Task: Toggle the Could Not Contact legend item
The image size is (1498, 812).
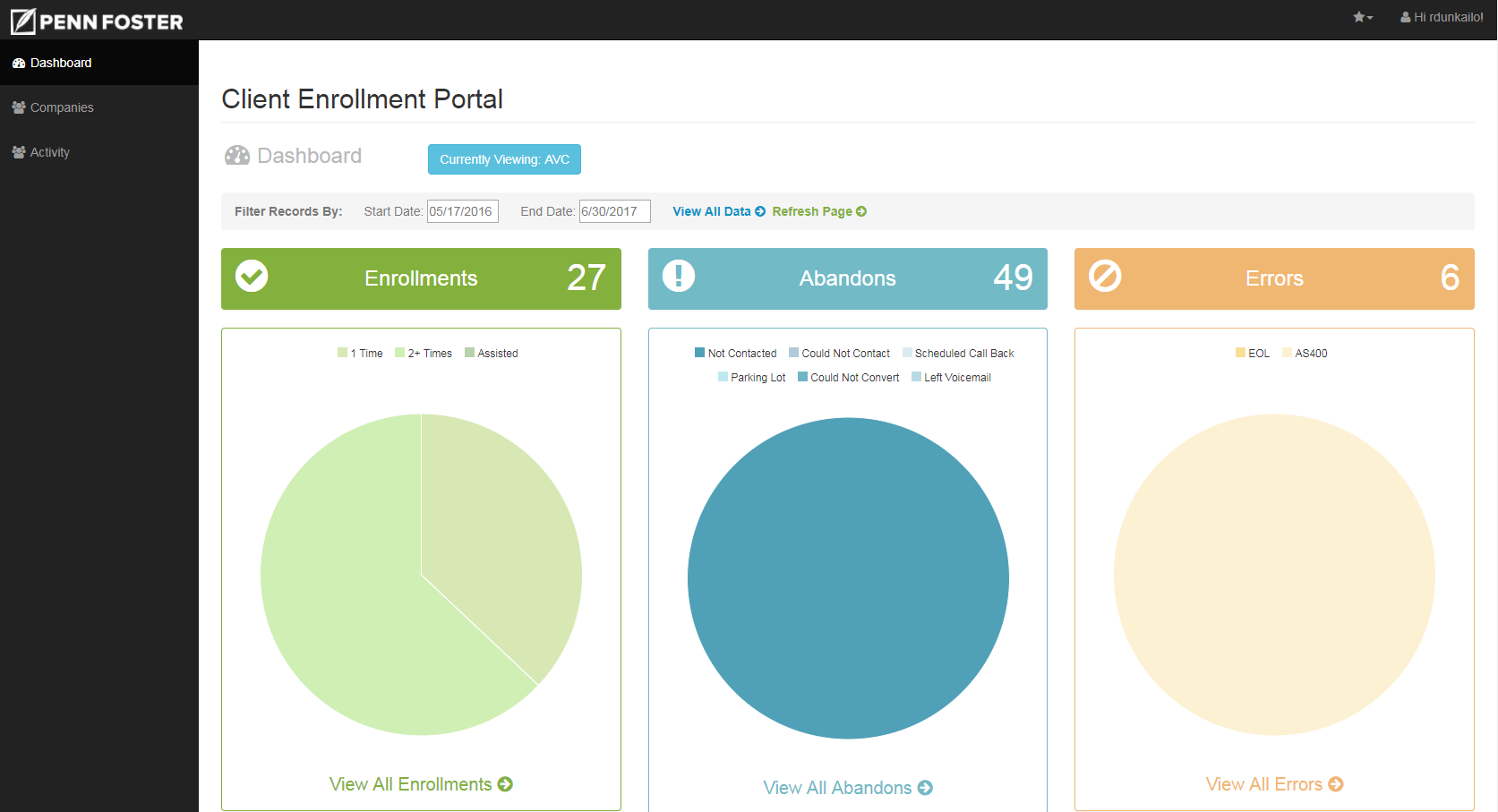Action: 840,353
